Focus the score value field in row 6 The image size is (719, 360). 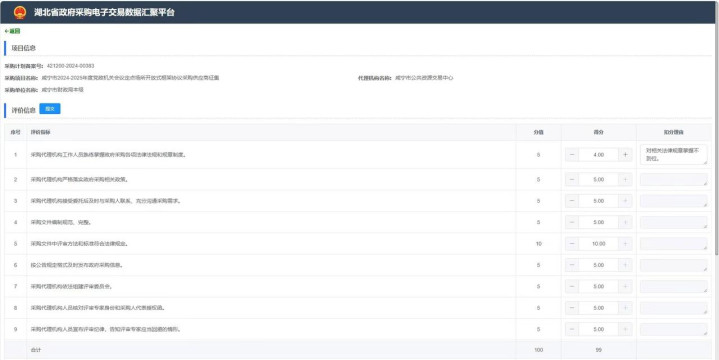(x=598, y=265)
